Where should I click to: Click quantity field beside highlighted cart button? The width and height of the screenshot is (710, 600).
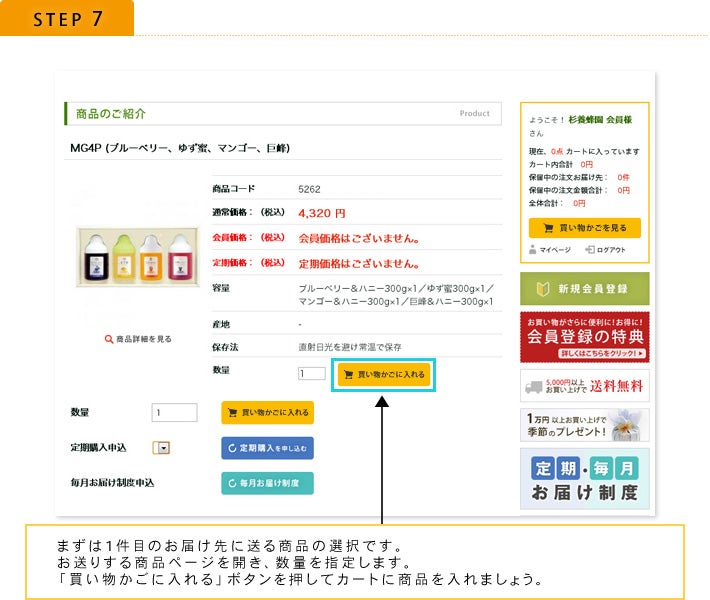pyautogui.click(x=312, y=374)
